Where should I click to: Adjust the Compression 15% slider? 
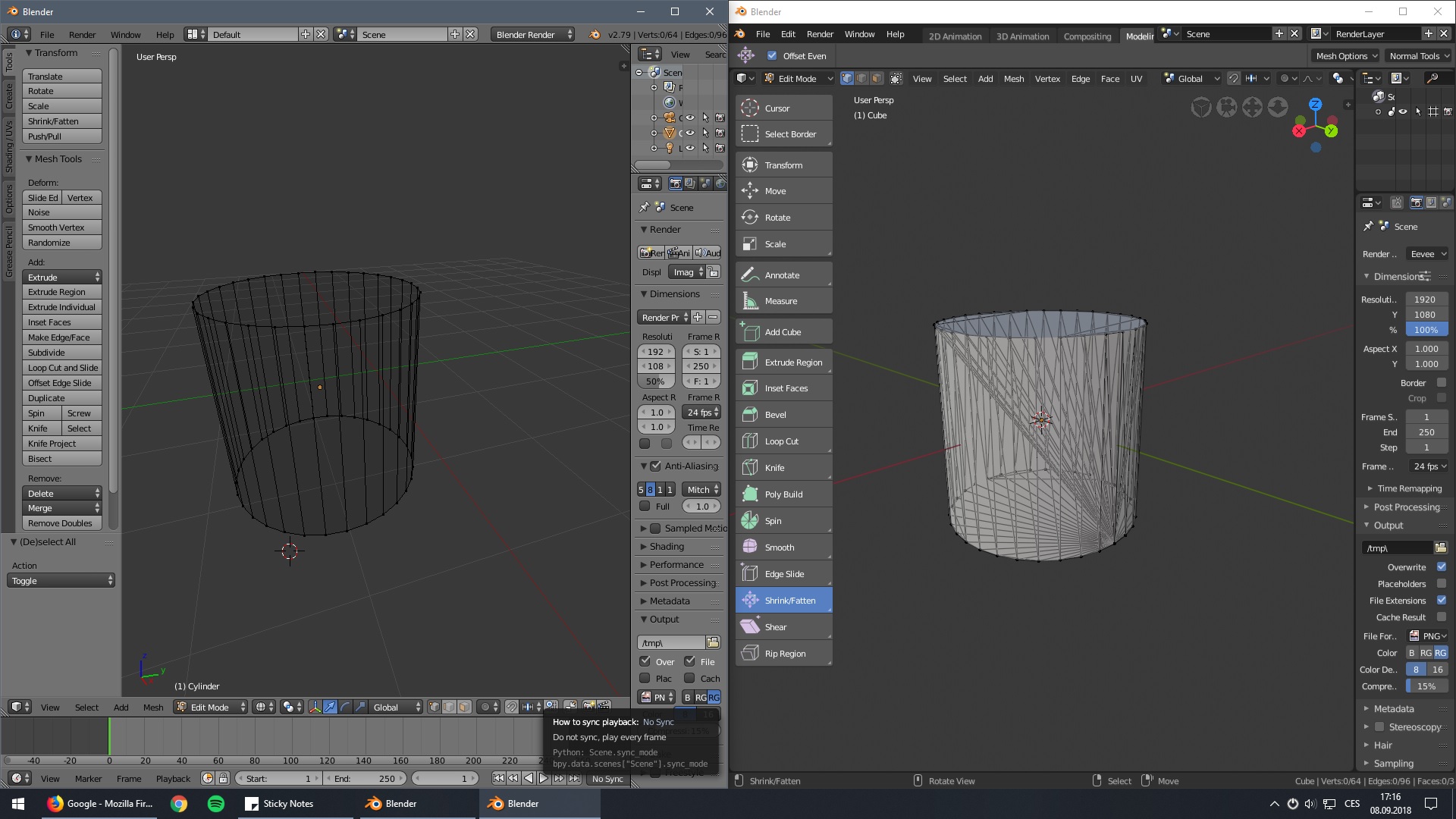click(1426, 686)
